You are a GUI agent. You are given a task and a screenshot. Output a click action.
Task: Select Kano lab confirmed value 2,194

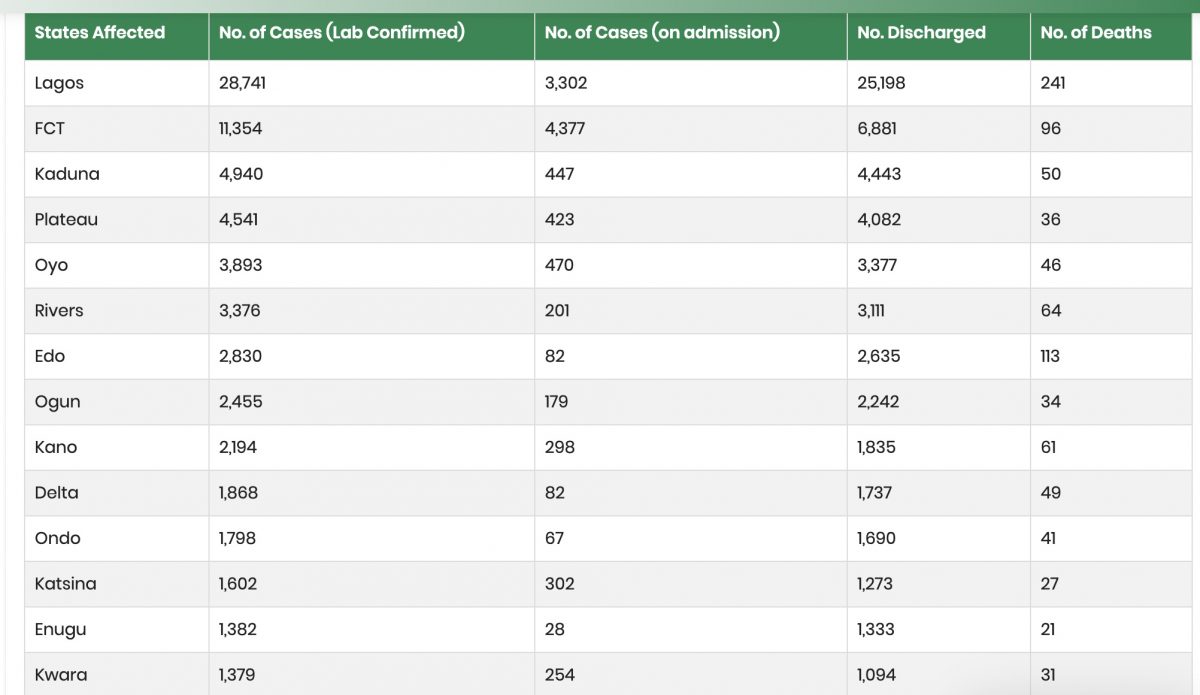tap(238, 447)
